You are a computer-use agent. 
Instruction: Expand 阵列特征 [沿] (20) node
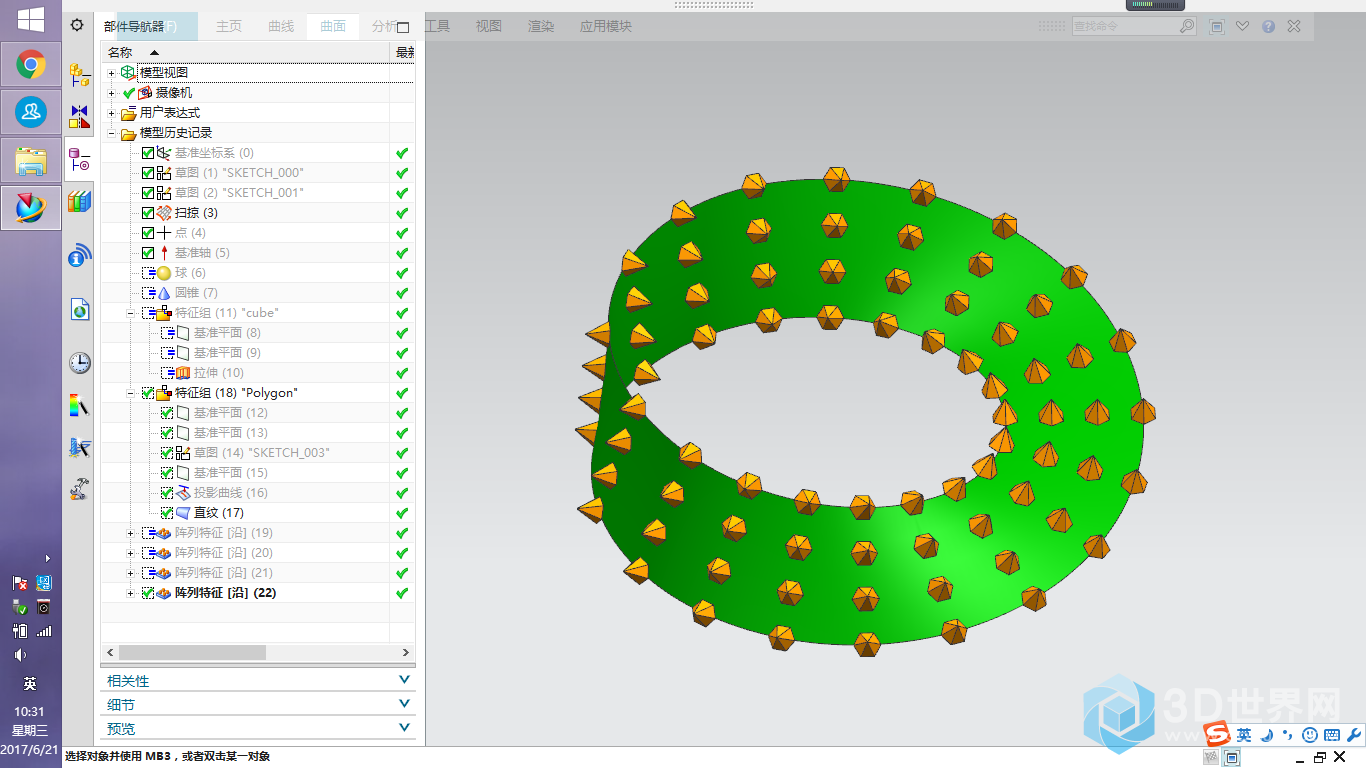130,553
